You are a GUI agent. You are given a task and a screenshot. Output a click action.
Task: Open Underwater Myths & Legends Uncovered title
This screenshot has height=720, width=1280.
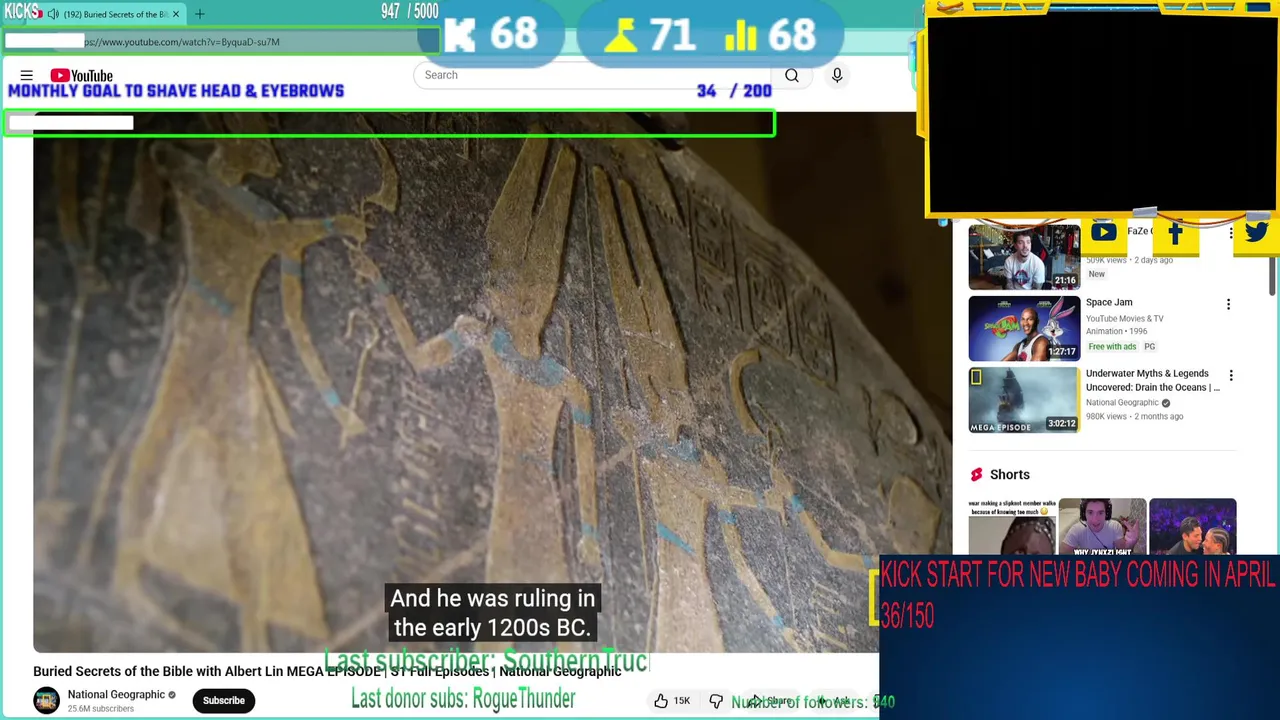click(1153, 380)
